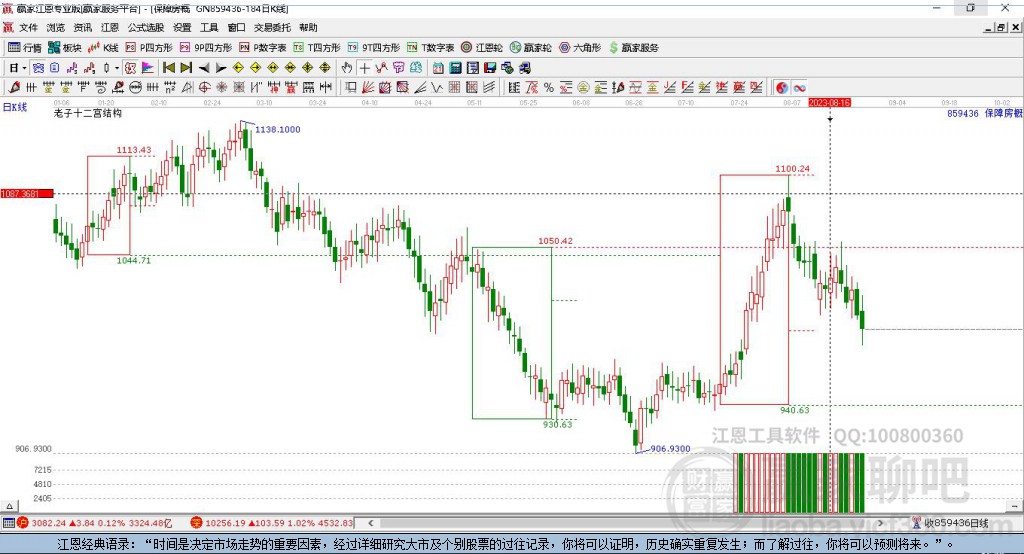The image size is (1024, 554).
Task: Click Shanghai index 3082.24 status entry
Action: 97,523
